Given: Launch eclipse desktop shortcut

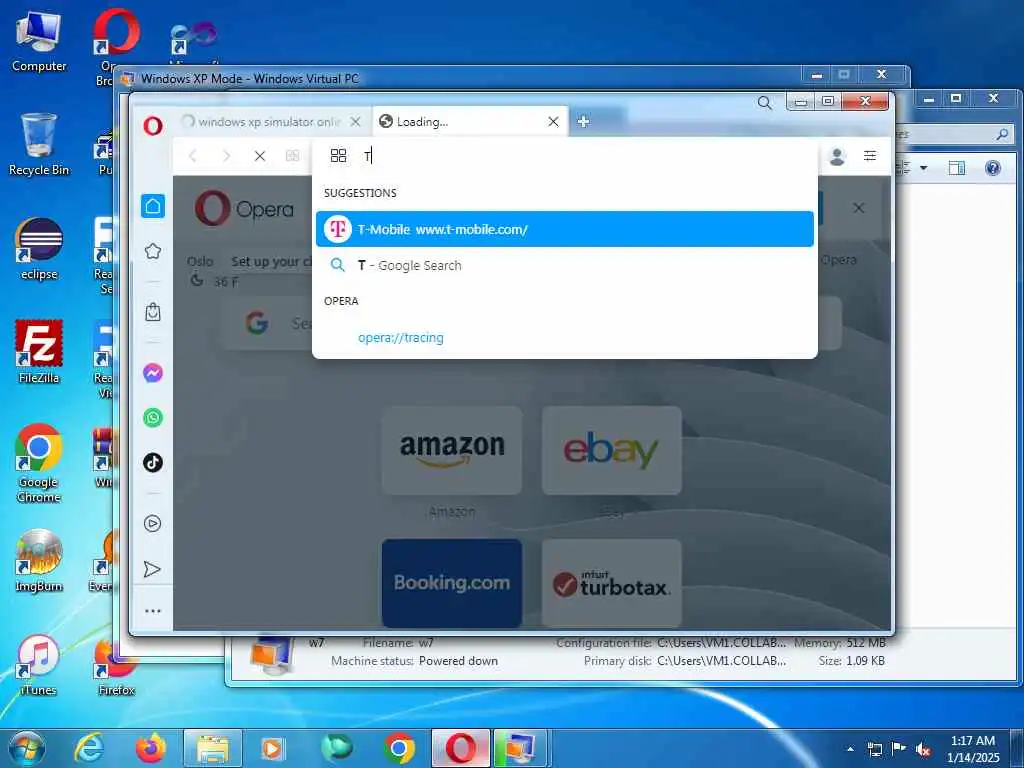Looking at the screenshot, I should (39, 249).
